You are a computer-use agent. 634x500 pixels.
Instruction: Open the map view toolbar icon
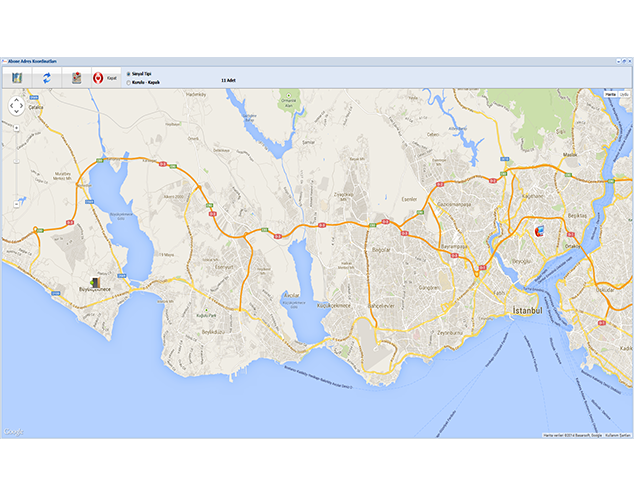point(17,78)
